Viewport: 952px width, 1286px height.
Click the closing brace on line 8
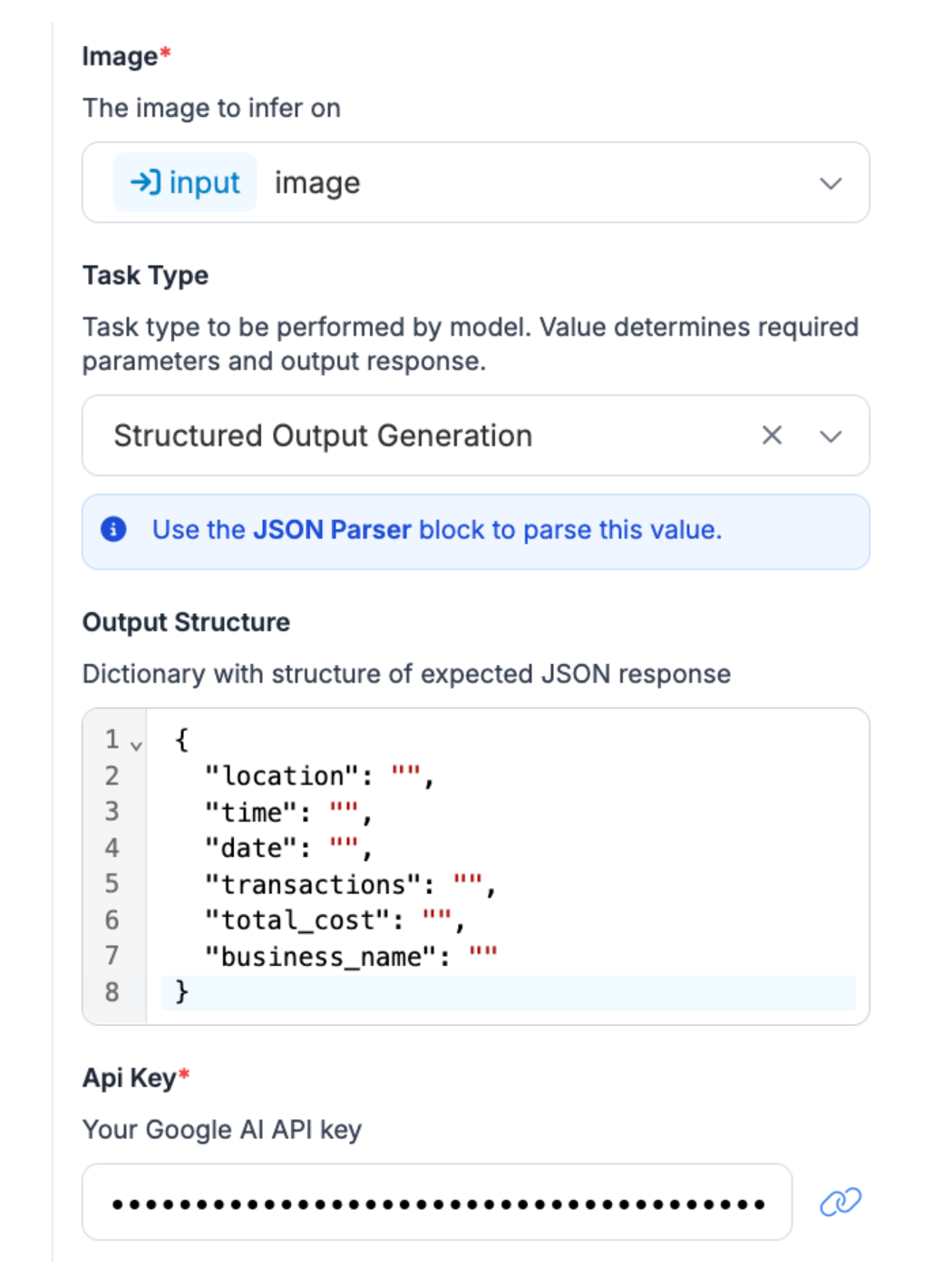(181, 991)
